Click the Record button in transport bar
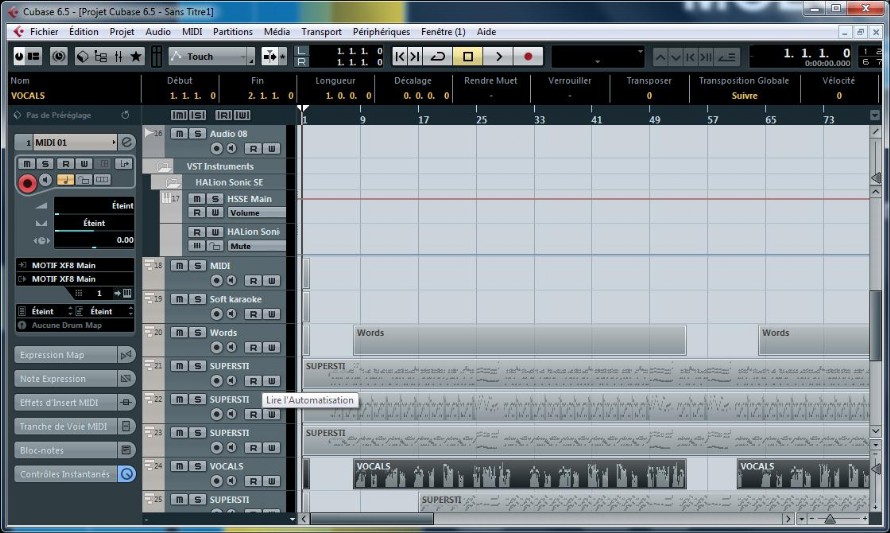The height and width of the screenshot is (533, 890). (528, 56)
